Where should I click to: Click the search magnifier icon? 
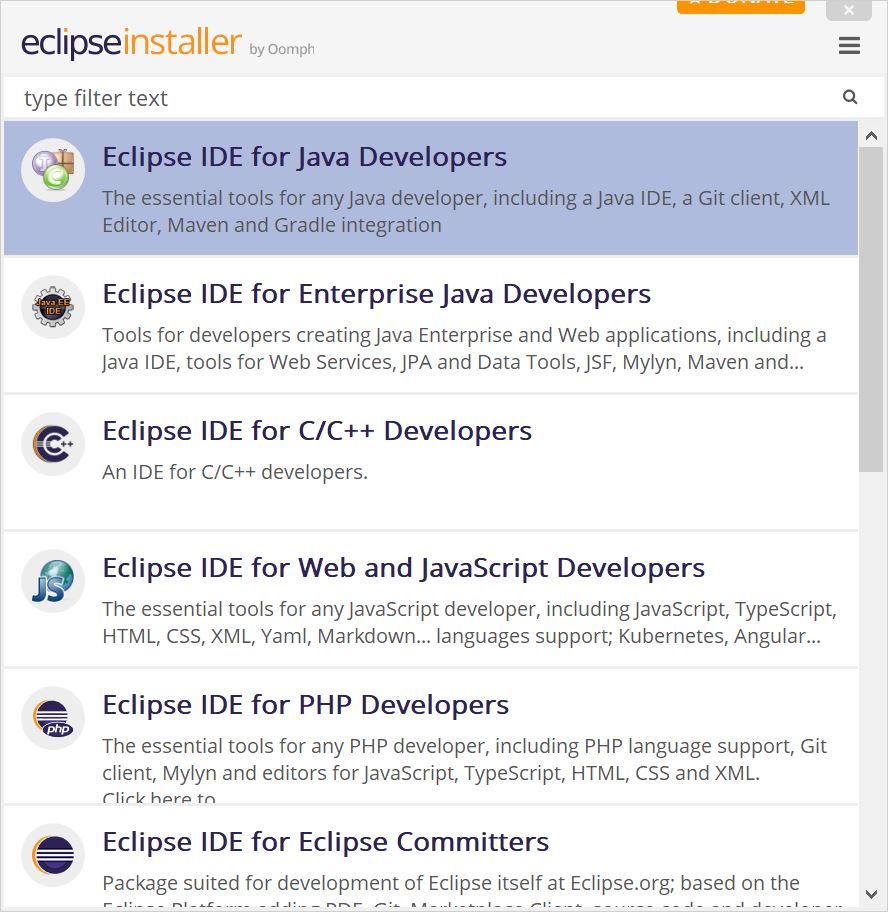tap(850, 97)
